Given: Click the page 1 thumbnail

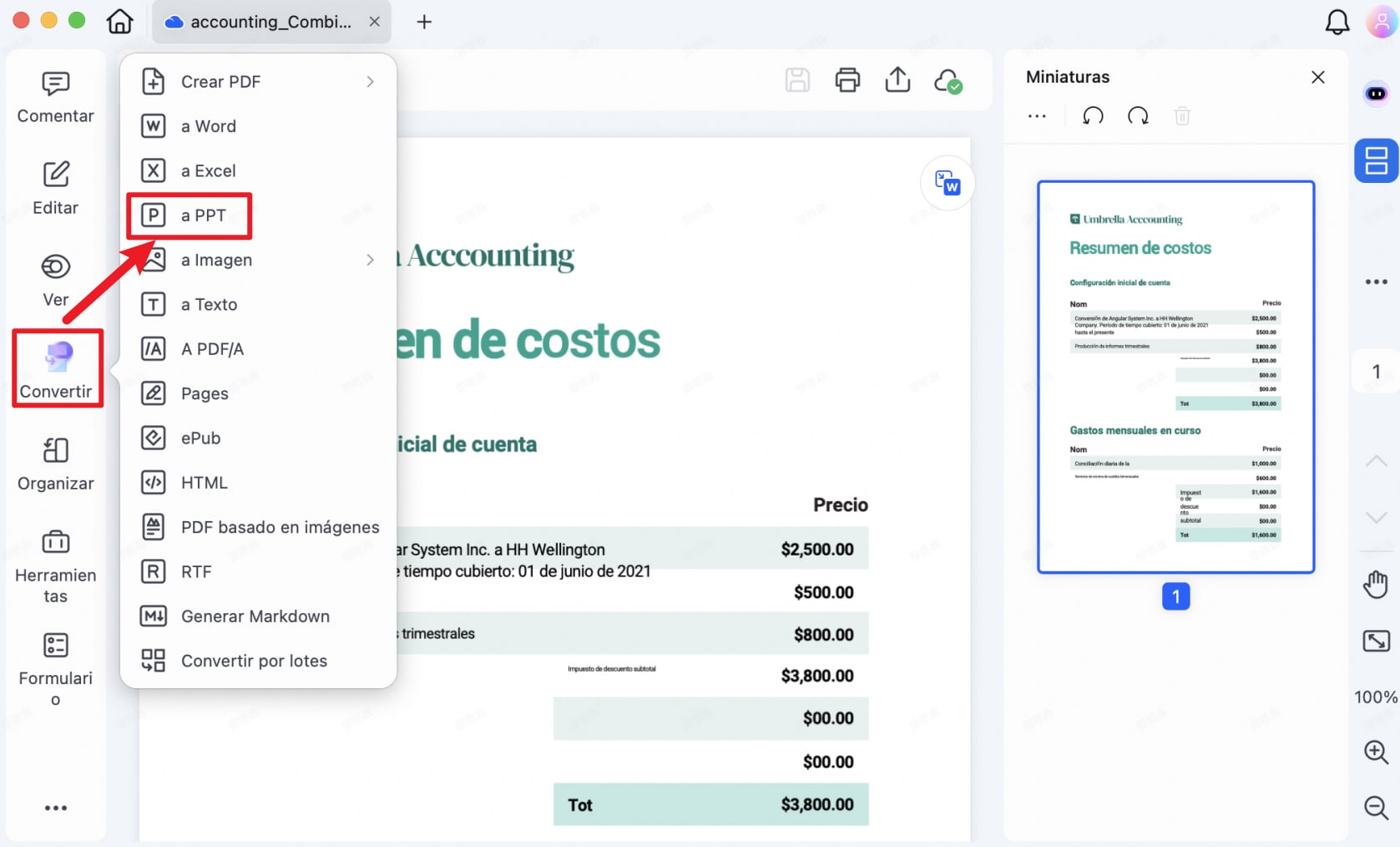Looking at the screenshot, I should pos(1175,374).
